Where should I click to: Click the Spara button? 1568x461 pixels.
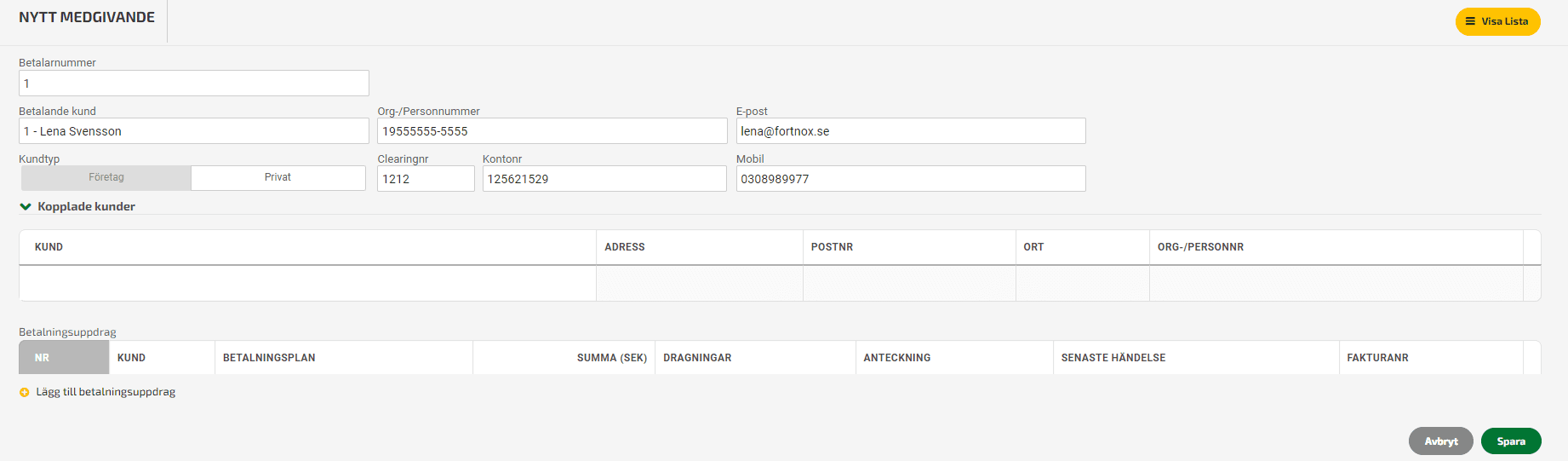point(1511,441)
